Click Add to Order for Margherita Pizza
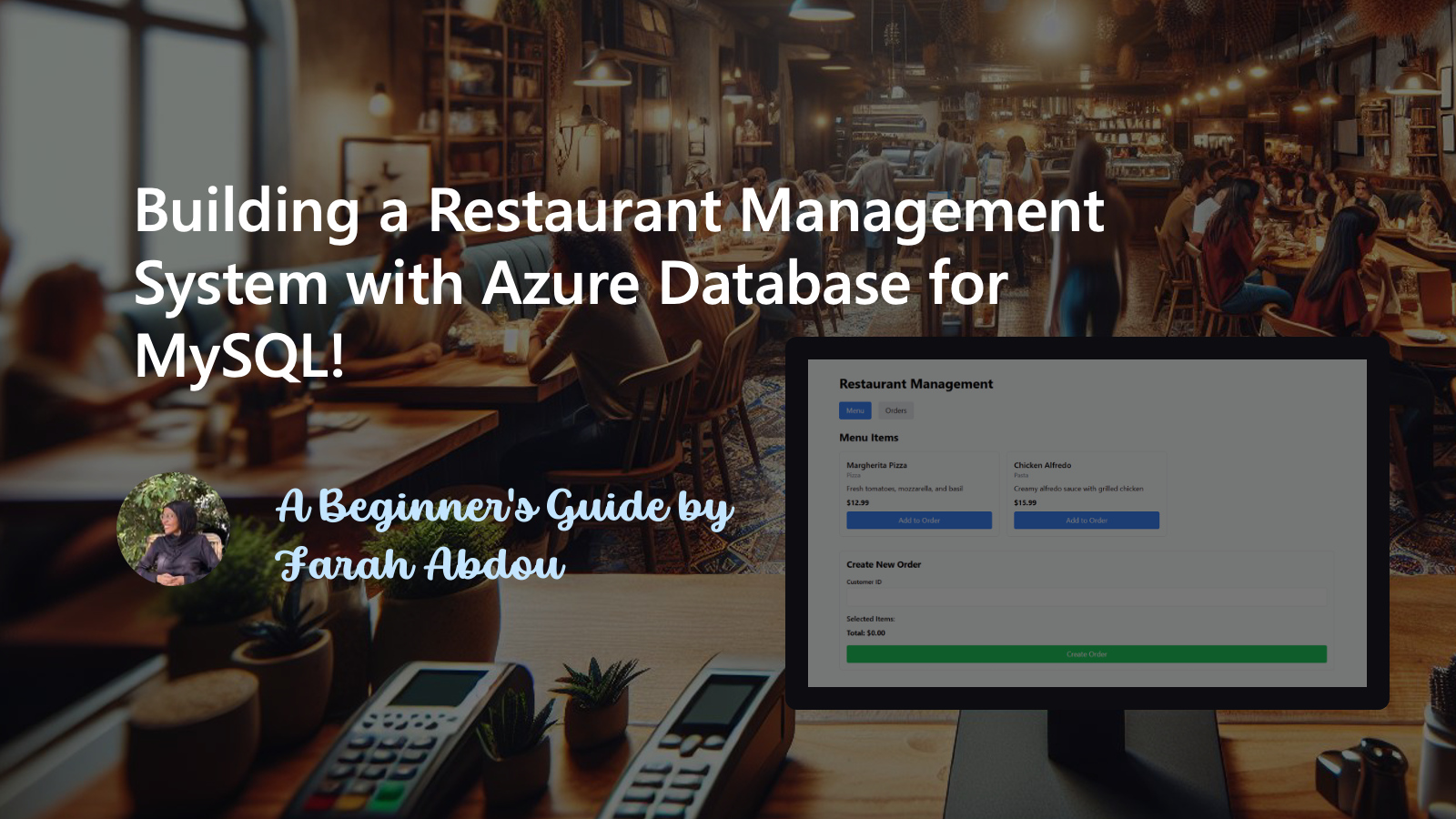The image size is (1456, 819). (918, 520)
